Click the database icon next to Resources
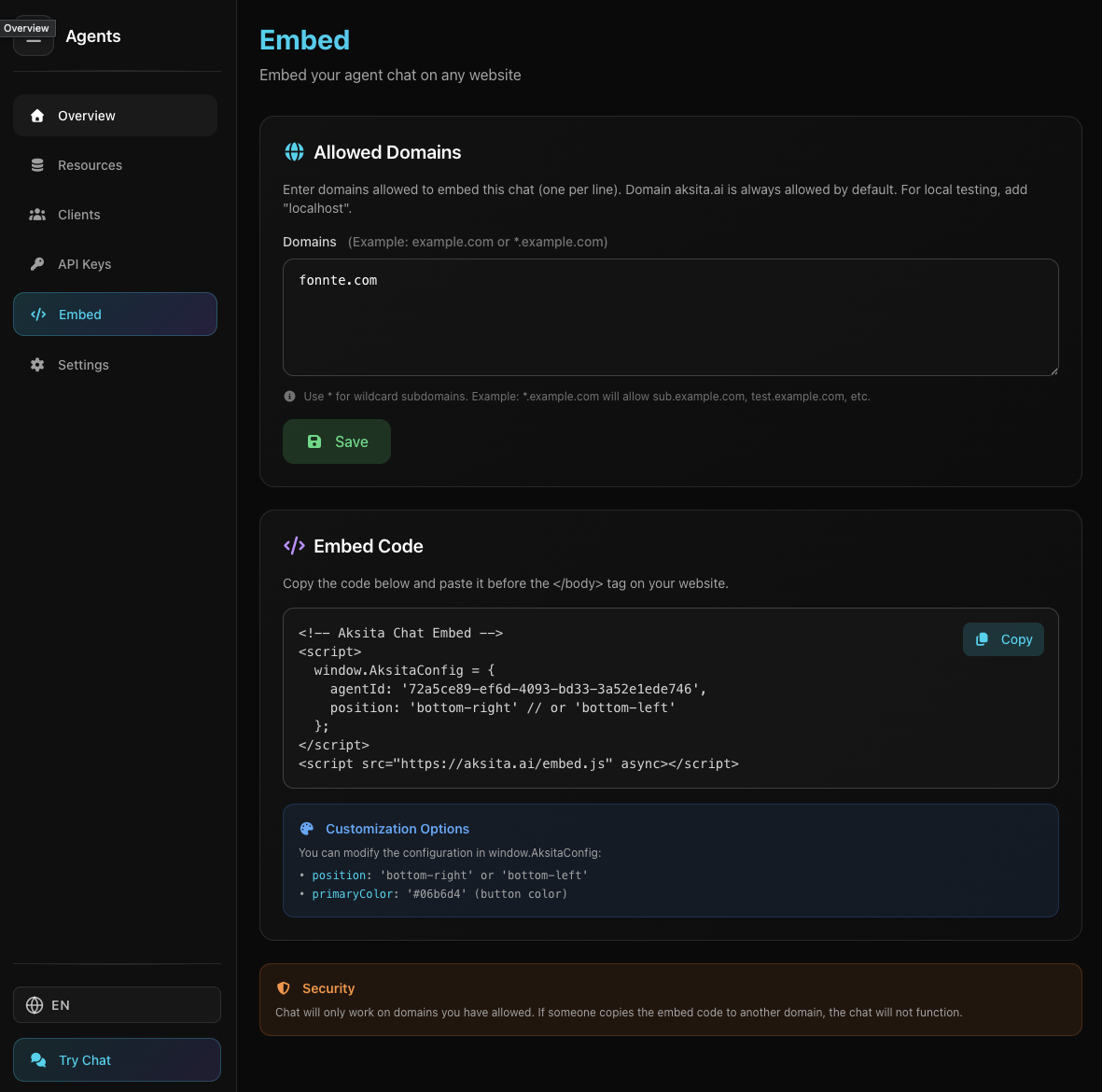The height and width of the screenshot is (1092, 1102). tap(37, 165)
